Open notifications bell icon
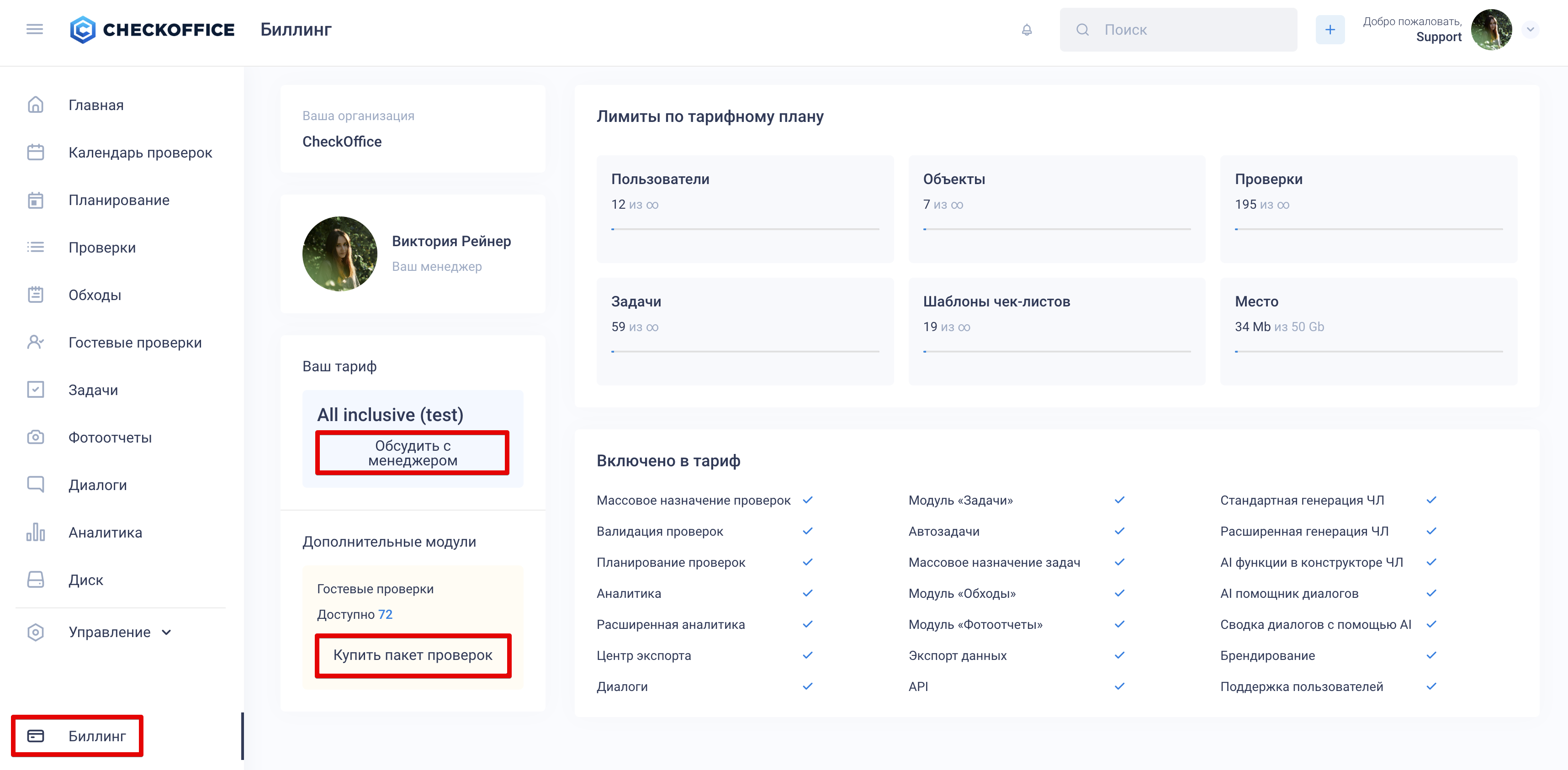This screenshot has height=770, width=1568. point(1026,29)
